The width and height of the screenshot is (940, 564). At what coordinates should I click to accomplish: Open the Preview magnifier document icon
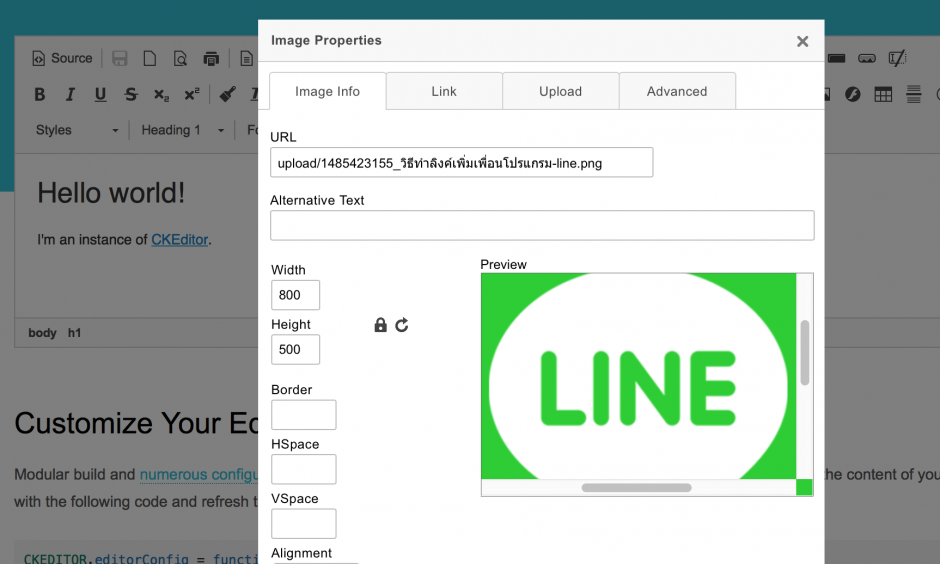[180, 58]
